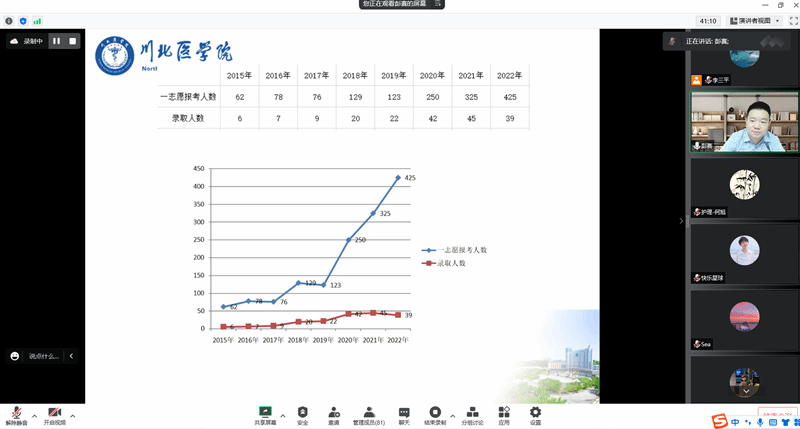
Task: Click 结束录制 end recording icon
Action: 435,414
